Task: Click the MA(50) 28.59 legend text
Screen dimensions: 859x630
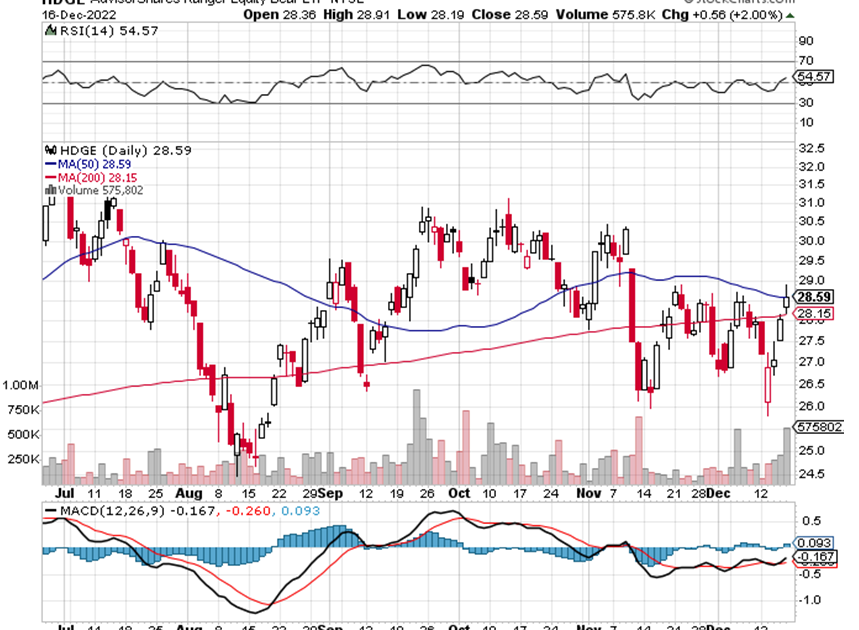Action: point(94,164)
